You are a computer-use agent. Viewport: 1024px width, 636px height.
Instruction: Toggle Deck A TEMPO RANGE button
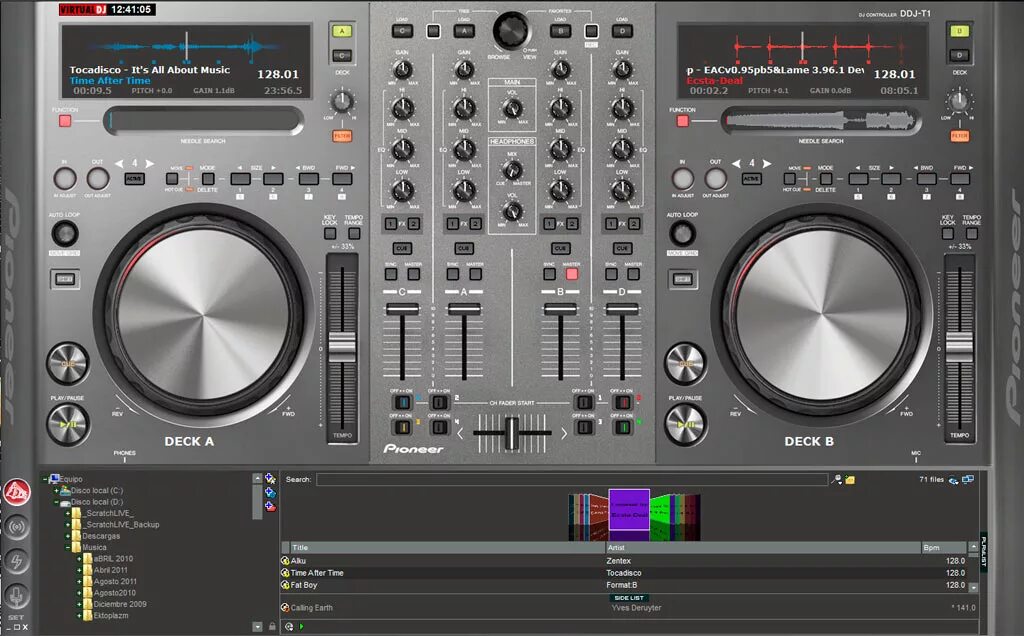[353, 234]
